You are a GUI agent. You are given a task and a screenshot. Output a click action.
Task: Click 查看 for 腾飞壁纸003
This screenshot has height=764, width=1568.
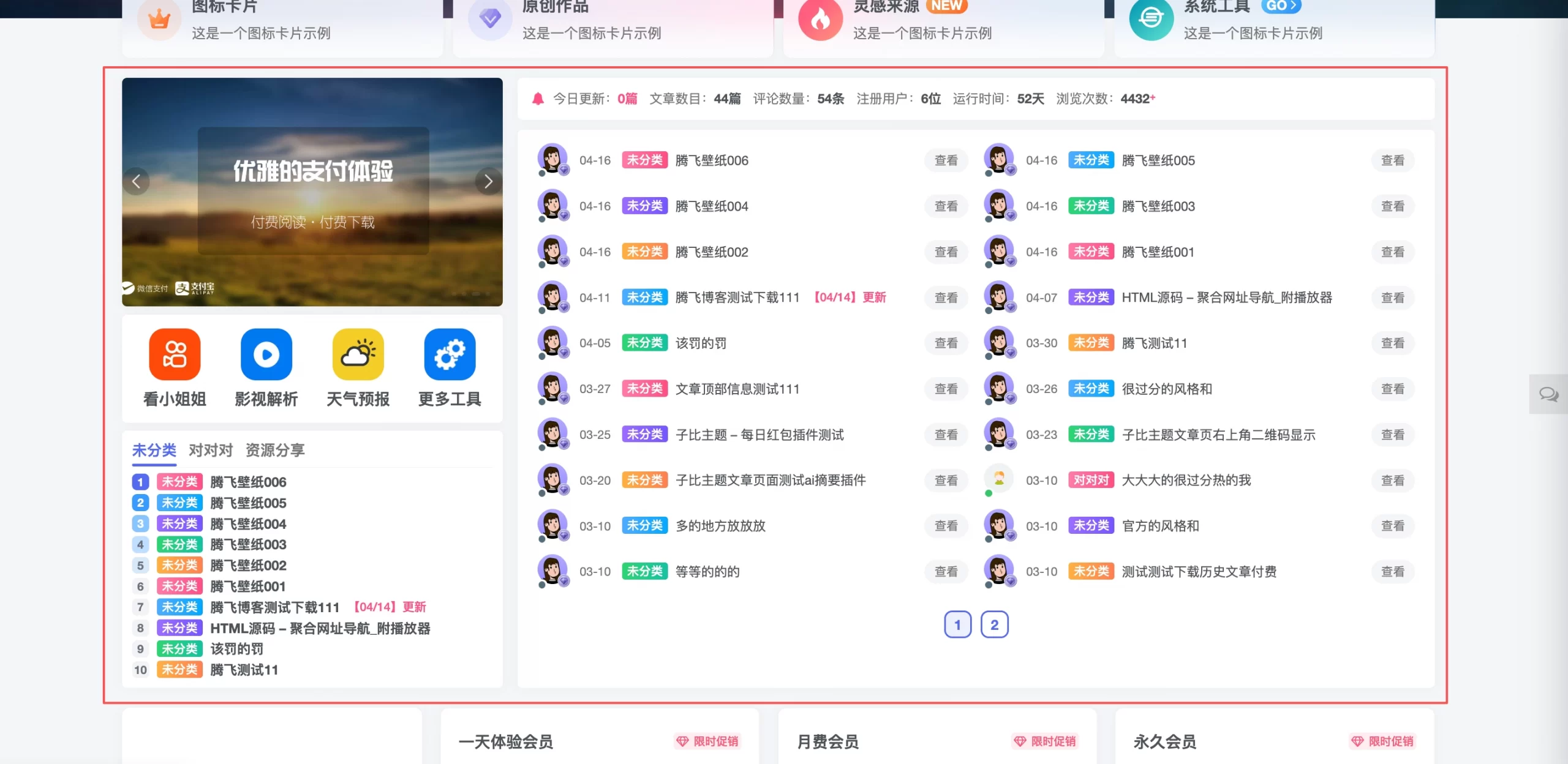[x=1393, y=206]
